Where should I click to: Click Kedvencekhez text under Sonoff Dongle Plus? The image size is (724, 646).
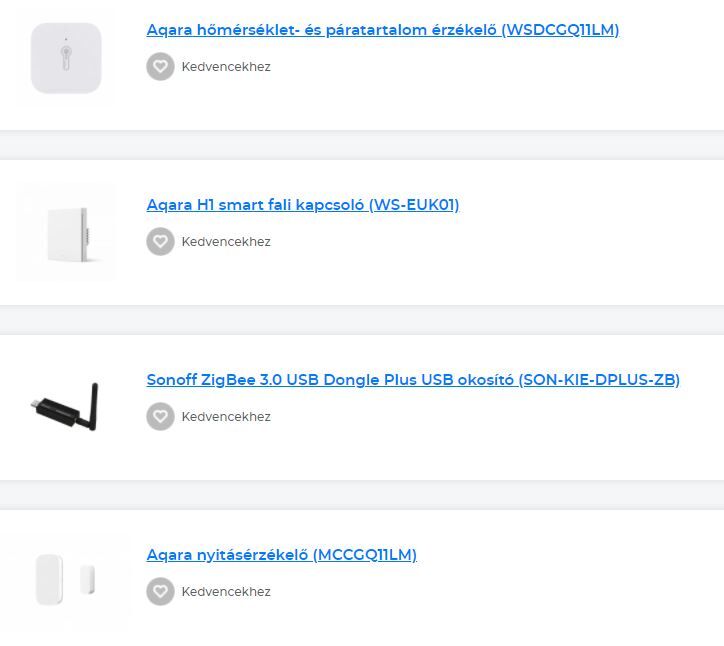[226, 417]
